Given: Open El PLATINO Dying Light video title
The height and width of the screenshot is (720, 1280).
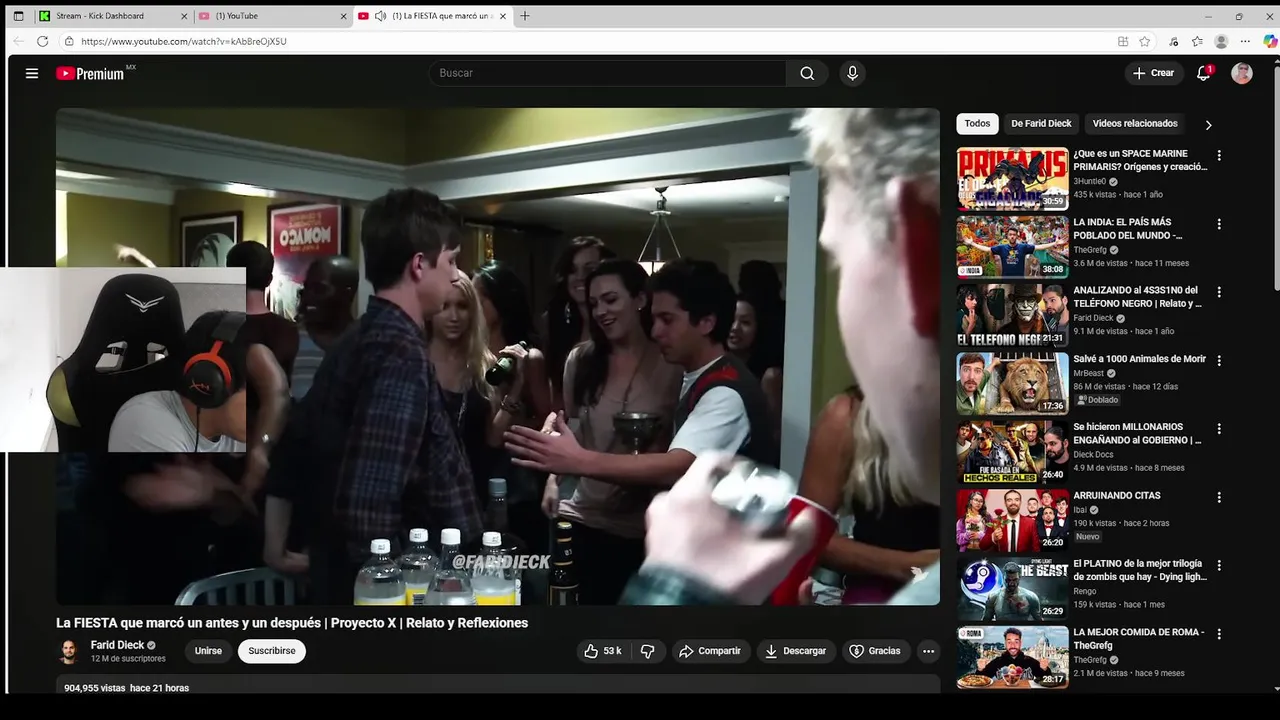Looking at the screenshot, I should coord(1140,570).
